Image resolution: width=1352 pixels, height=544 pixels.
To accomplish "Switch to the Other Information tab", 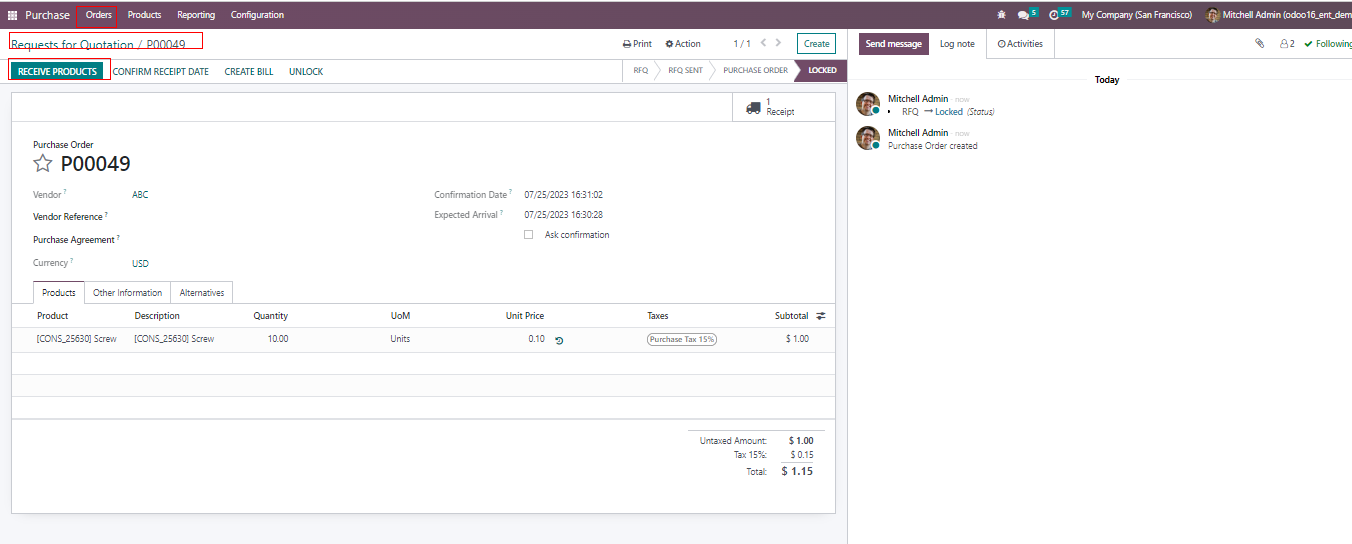I will (x=127, y=293).
